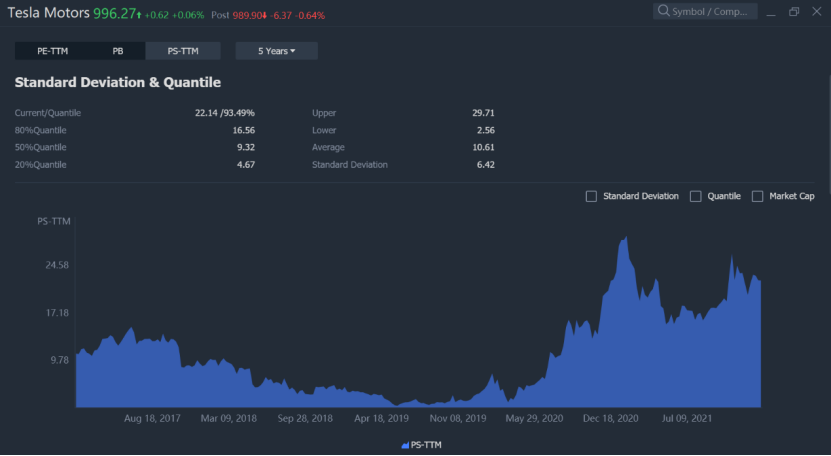Screen dimensions: 831x456
Task: Click the Nov 08, 2019 axis date
Action: [x=458, y=418]
